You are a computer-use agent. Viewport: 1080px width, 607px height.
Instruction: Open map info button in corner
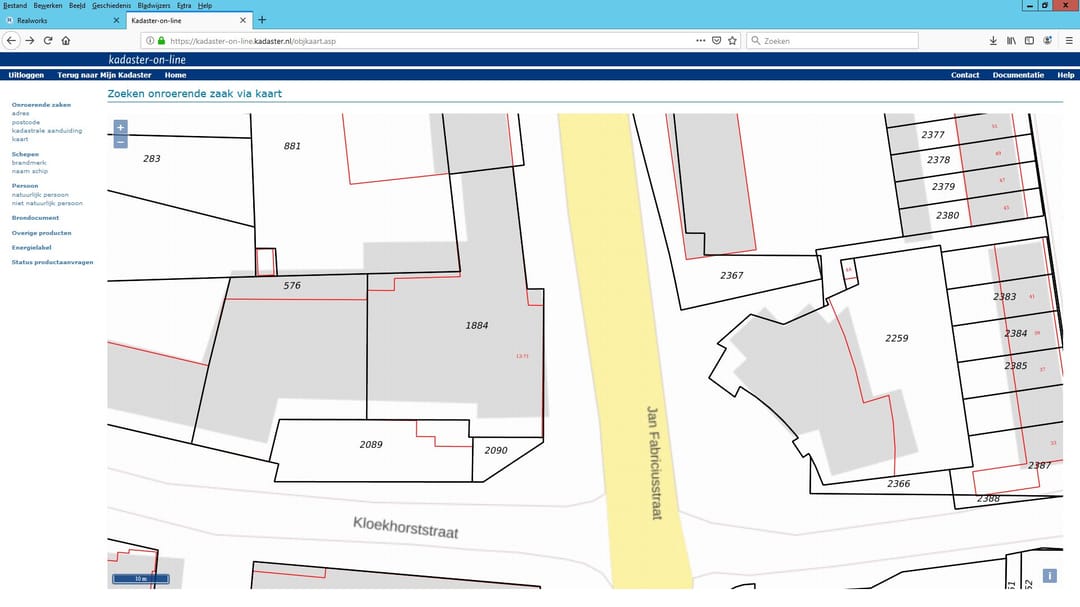click(x=1050, y=576)
